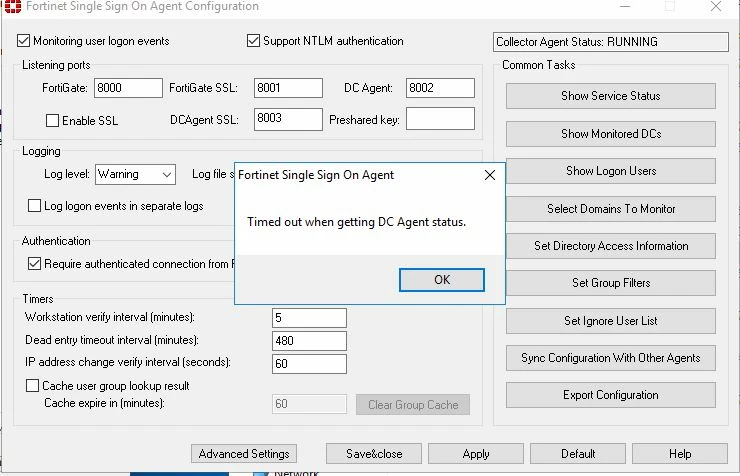Open Set Directory Access Information
Viewport: 740px width, 476px height.
(611, 246)
